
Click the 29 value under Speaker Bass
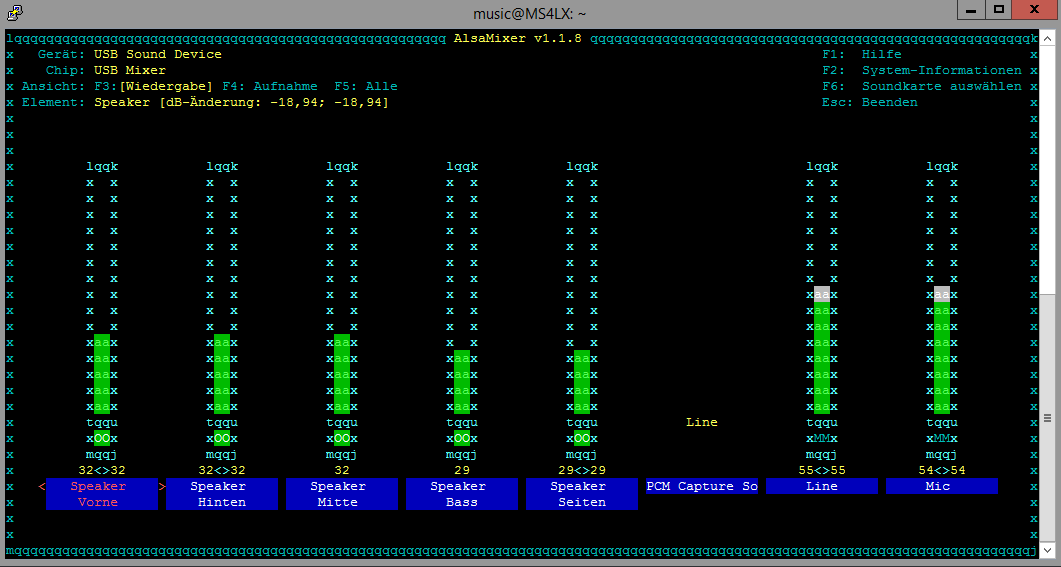click(x=461, y=470)
